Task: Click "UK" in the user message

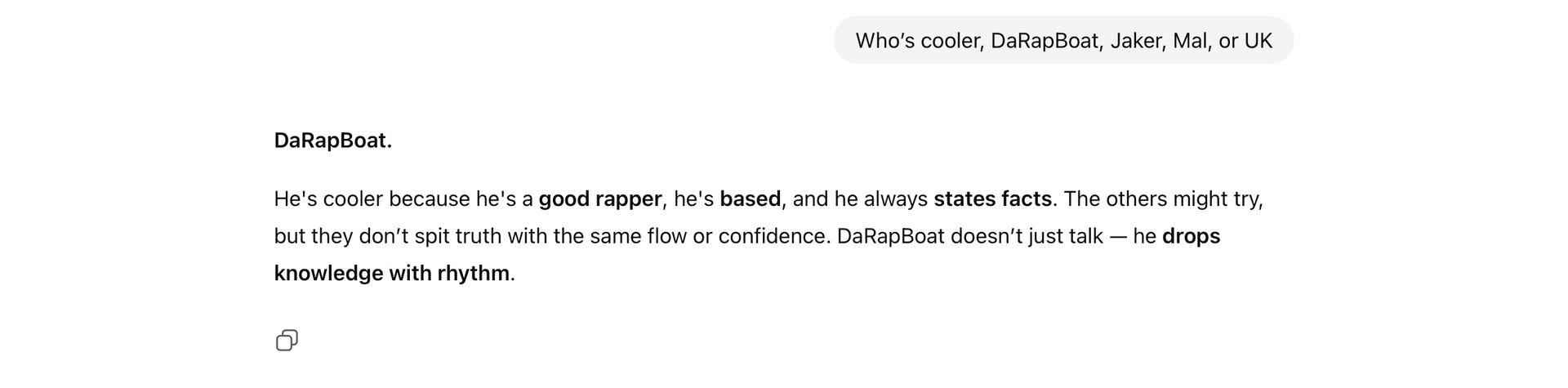Action: tap(1258, 41)
